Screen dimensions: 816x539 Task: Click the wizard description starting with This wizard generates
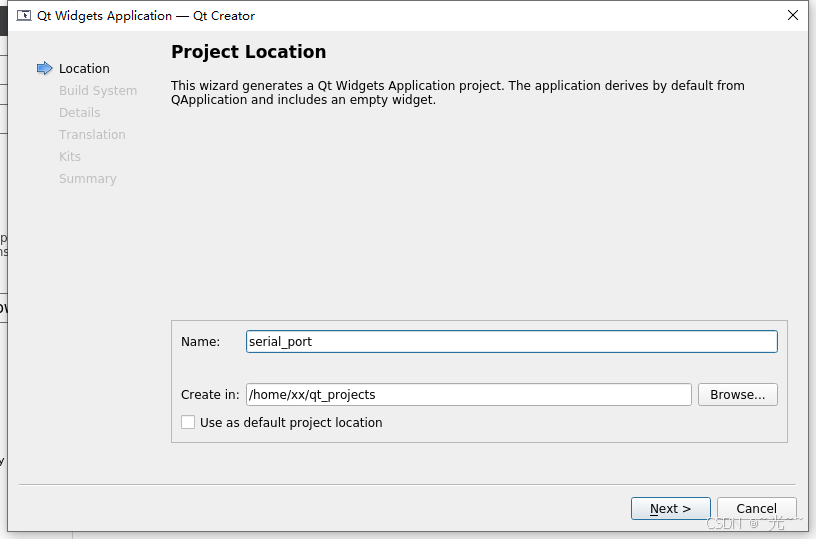pos(457,93)
